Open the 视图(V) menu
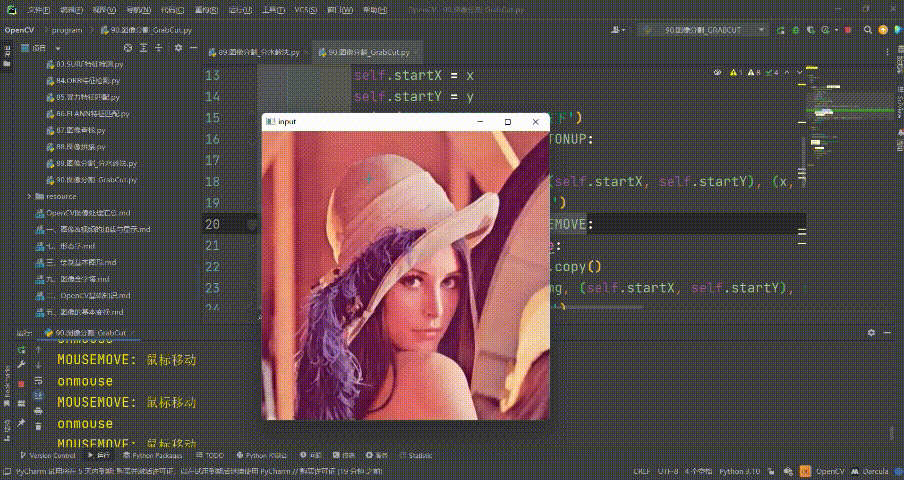 click(x=104, y=10)
